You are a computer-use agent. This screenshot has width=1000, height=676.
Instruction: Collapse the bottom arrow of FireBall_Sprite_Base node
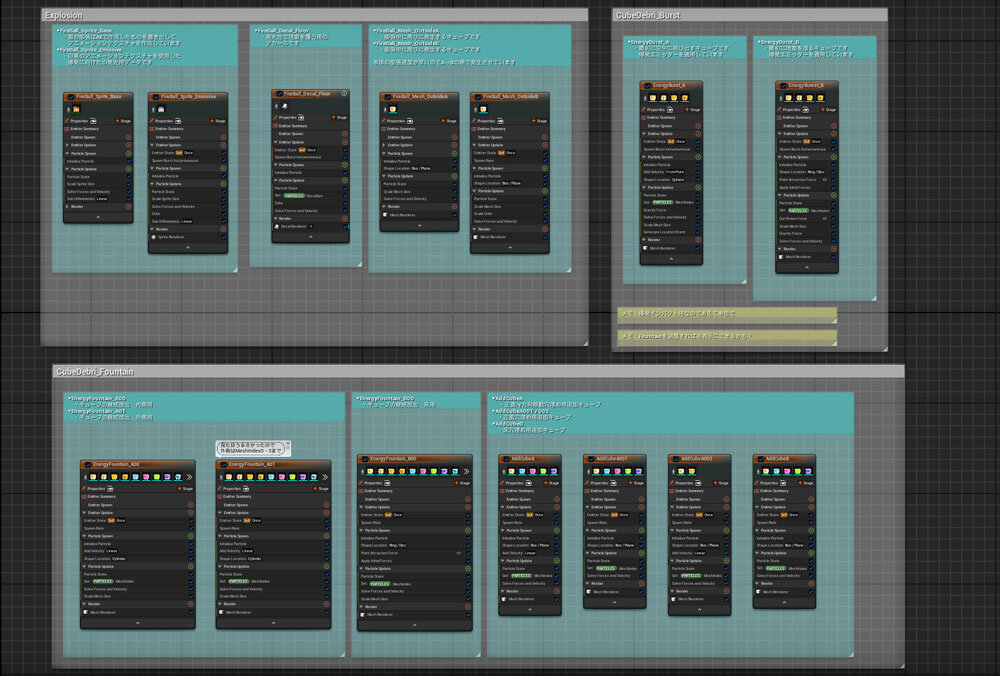[98, 216]
